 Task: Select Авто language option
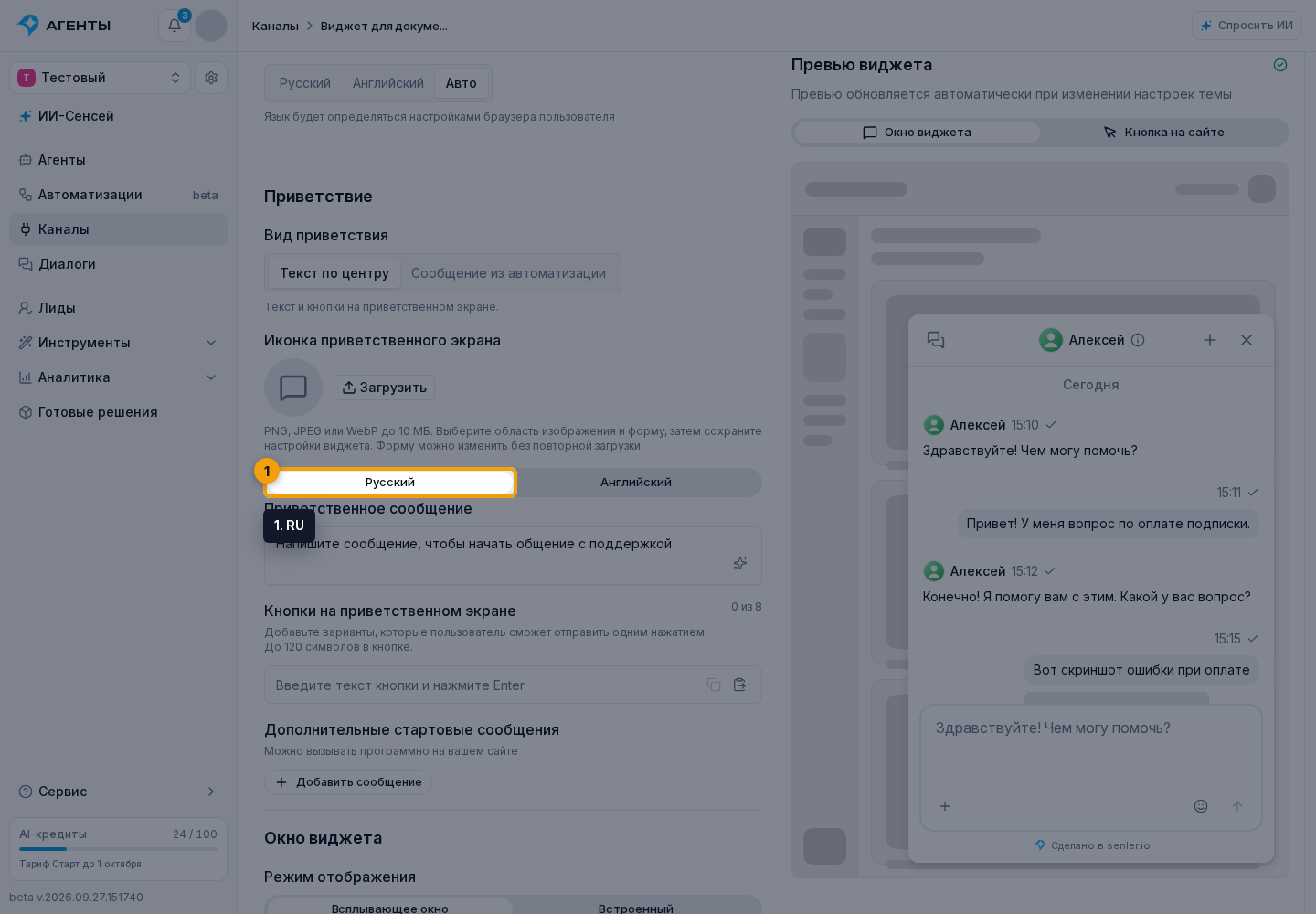click(x=462, y=83)
